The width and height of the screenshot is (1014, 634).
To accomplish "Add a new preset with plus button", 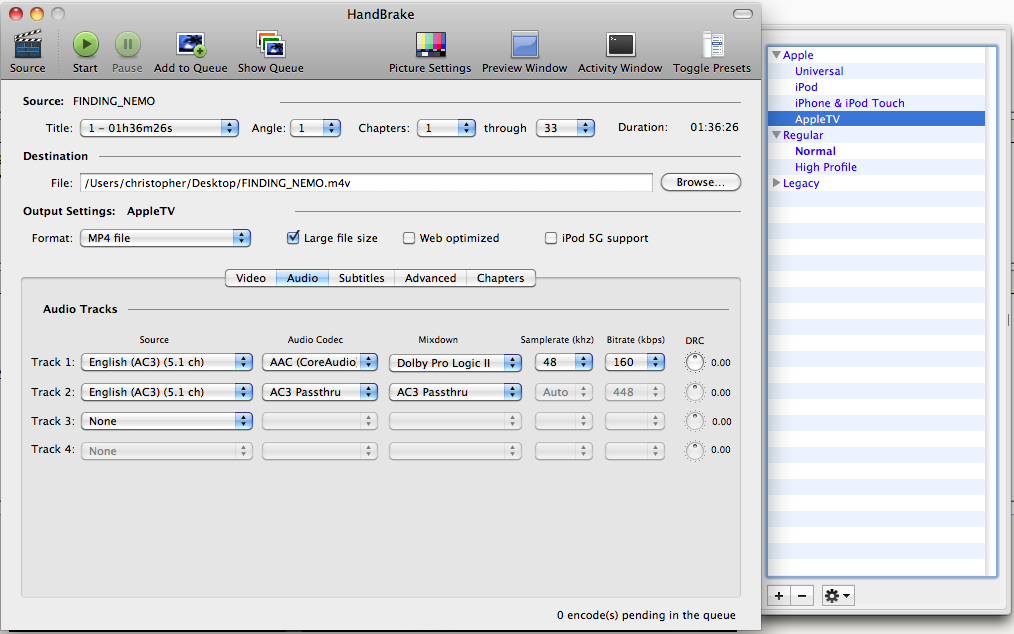I will coord(779,596).
